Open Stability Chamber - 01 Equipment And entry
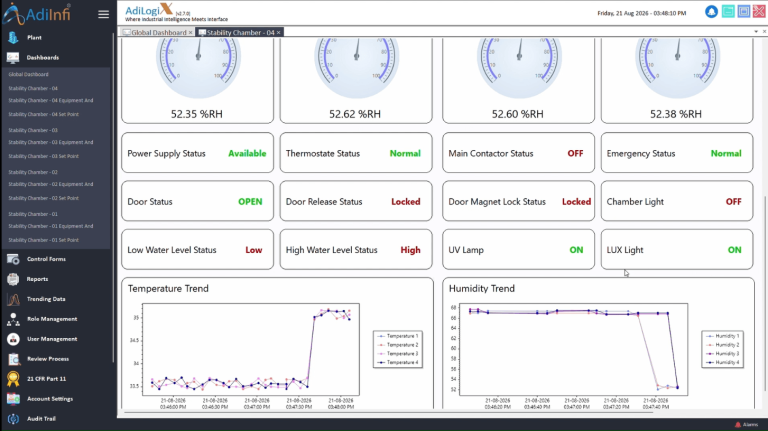 point(50,226)
